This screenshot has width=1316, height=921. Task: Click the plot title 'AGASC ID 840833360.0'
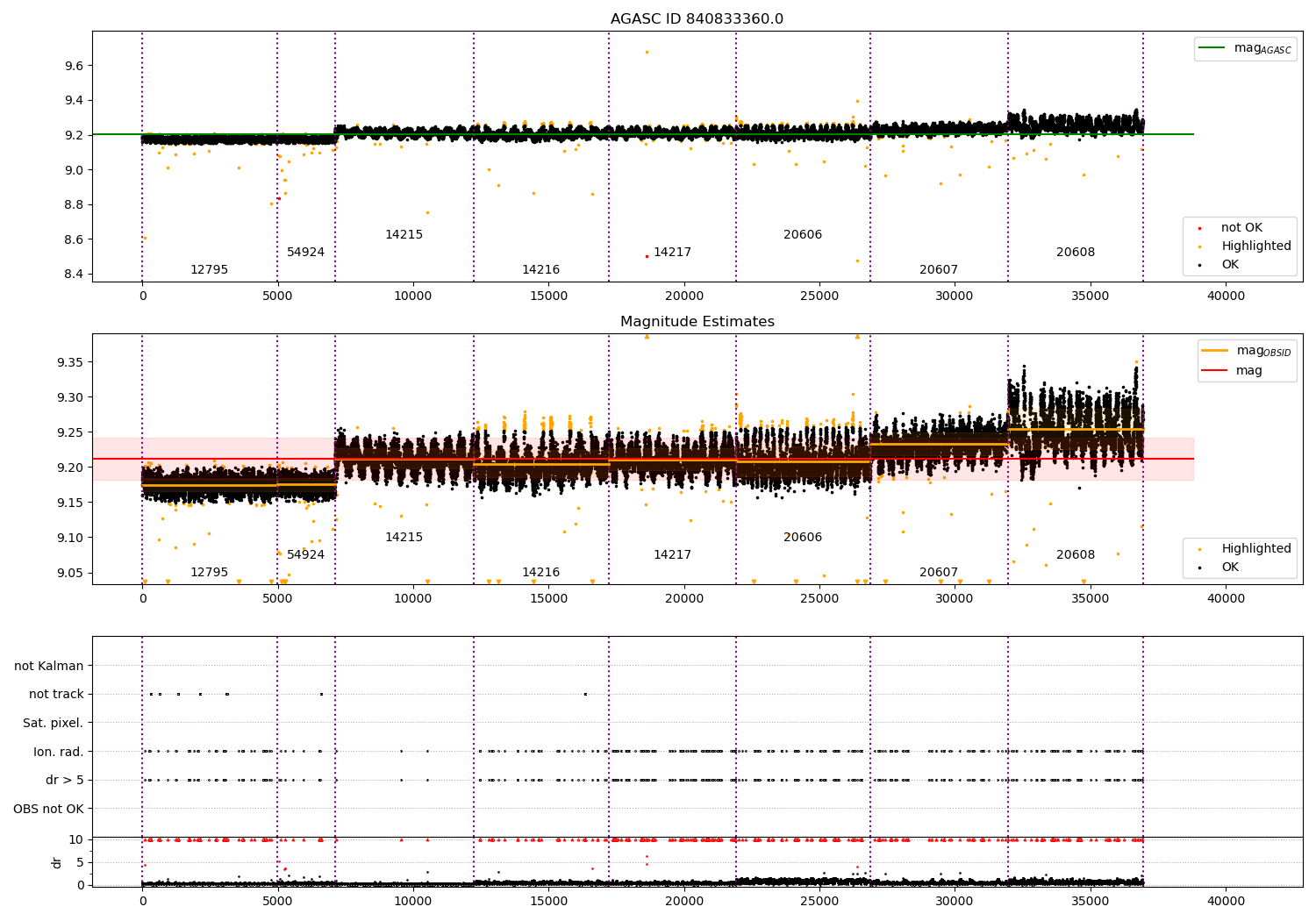click(x=697, y=19)
